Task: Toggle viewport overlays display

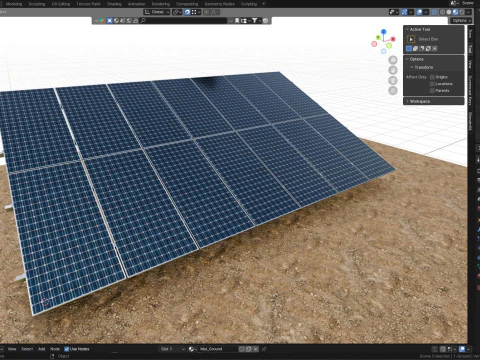Action: pos(419,12)
